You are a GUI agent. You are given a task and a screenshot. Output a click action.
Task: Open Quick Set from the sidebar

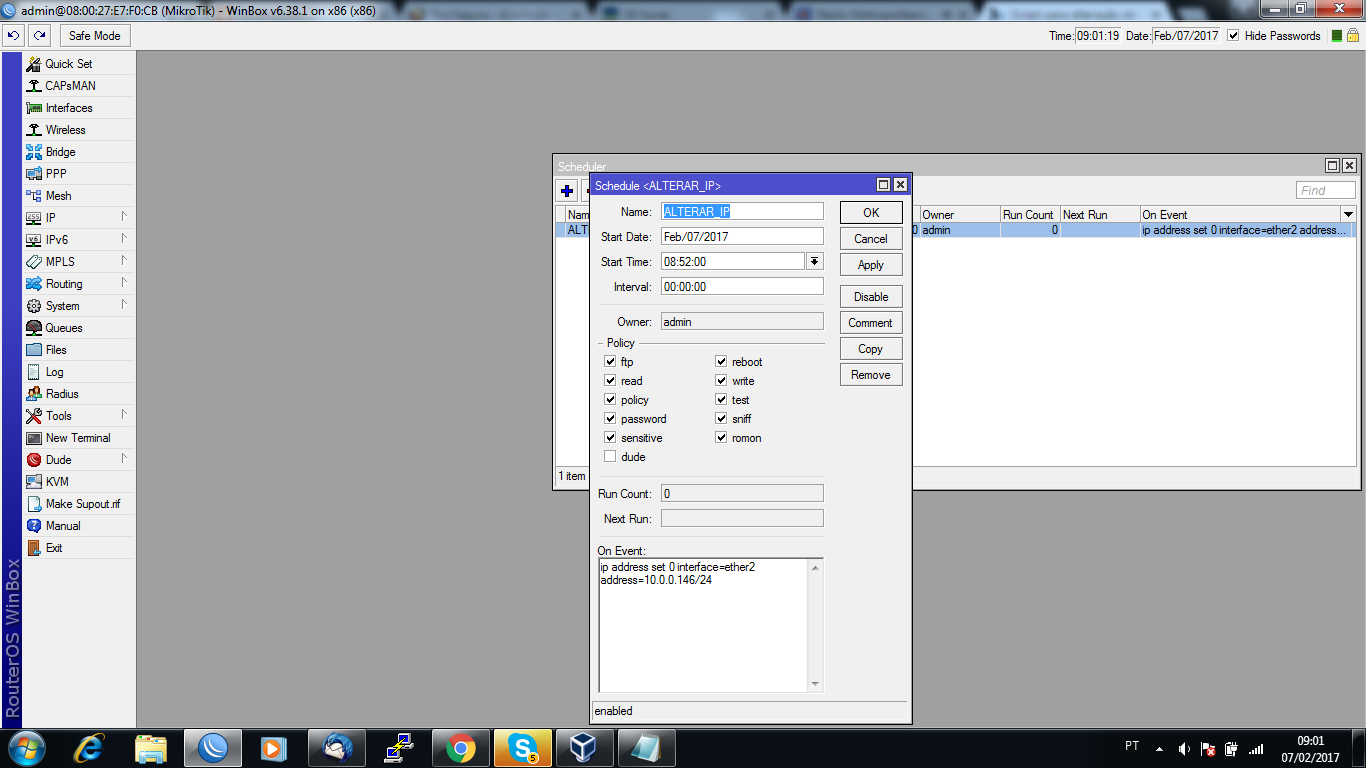click(68, 63)
